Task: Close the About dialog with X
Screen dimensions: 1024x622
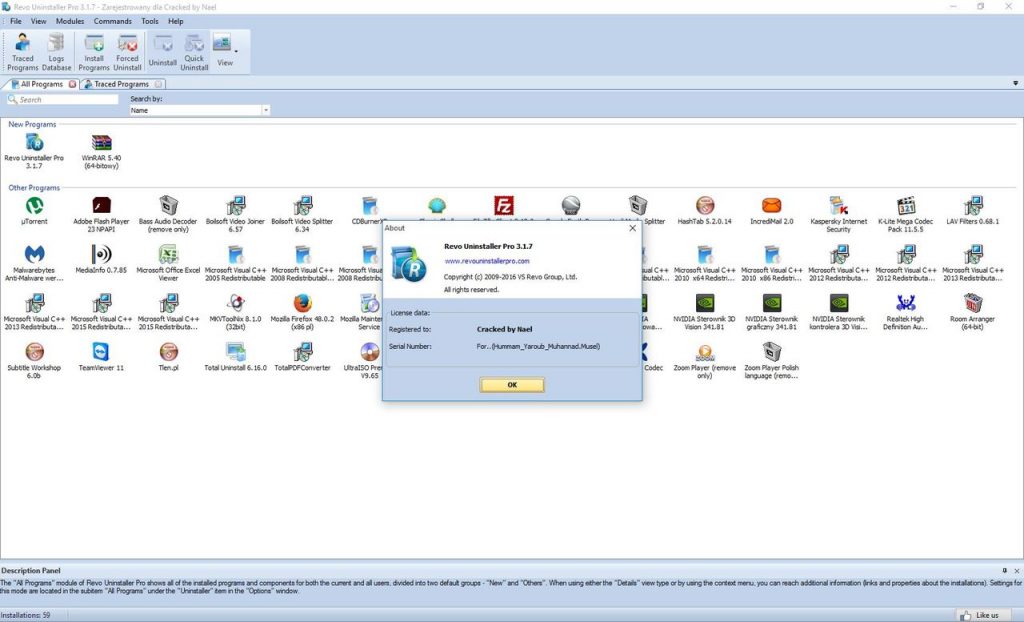Action: pos(632,228)
